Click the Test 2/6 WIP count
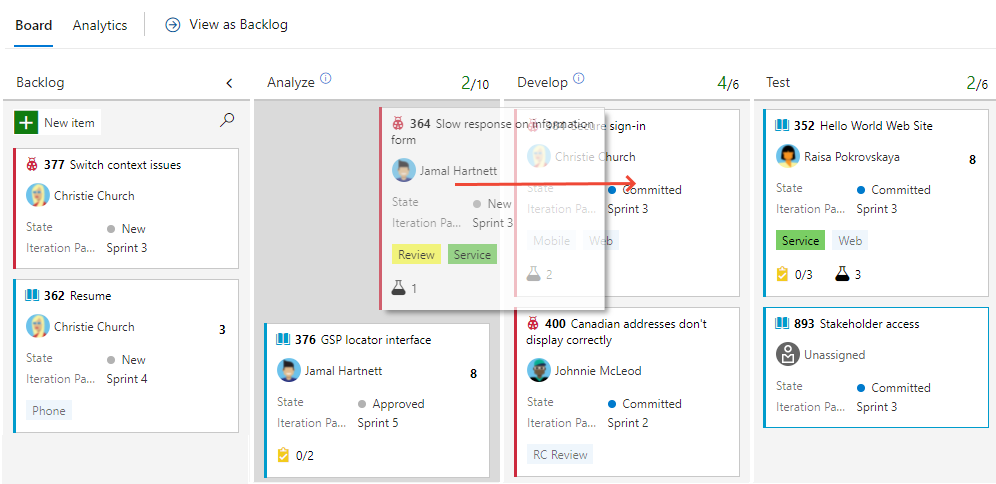The image size is (996, 484). tap(978, 83)
